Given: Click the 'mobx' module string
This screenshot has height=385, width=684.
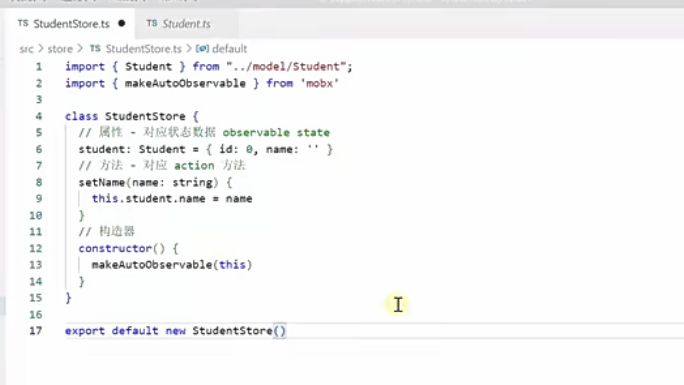Looking at the screenshot, I should [x=319, y=83].
